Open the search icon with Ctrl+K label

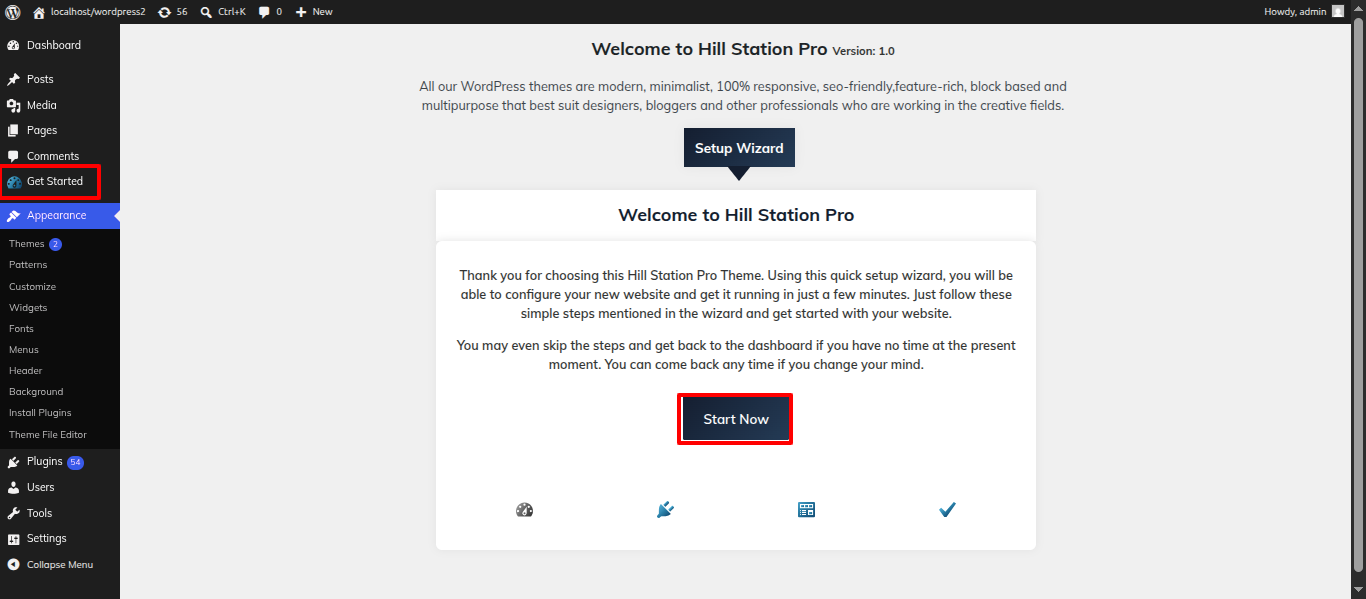pos(206,12)
